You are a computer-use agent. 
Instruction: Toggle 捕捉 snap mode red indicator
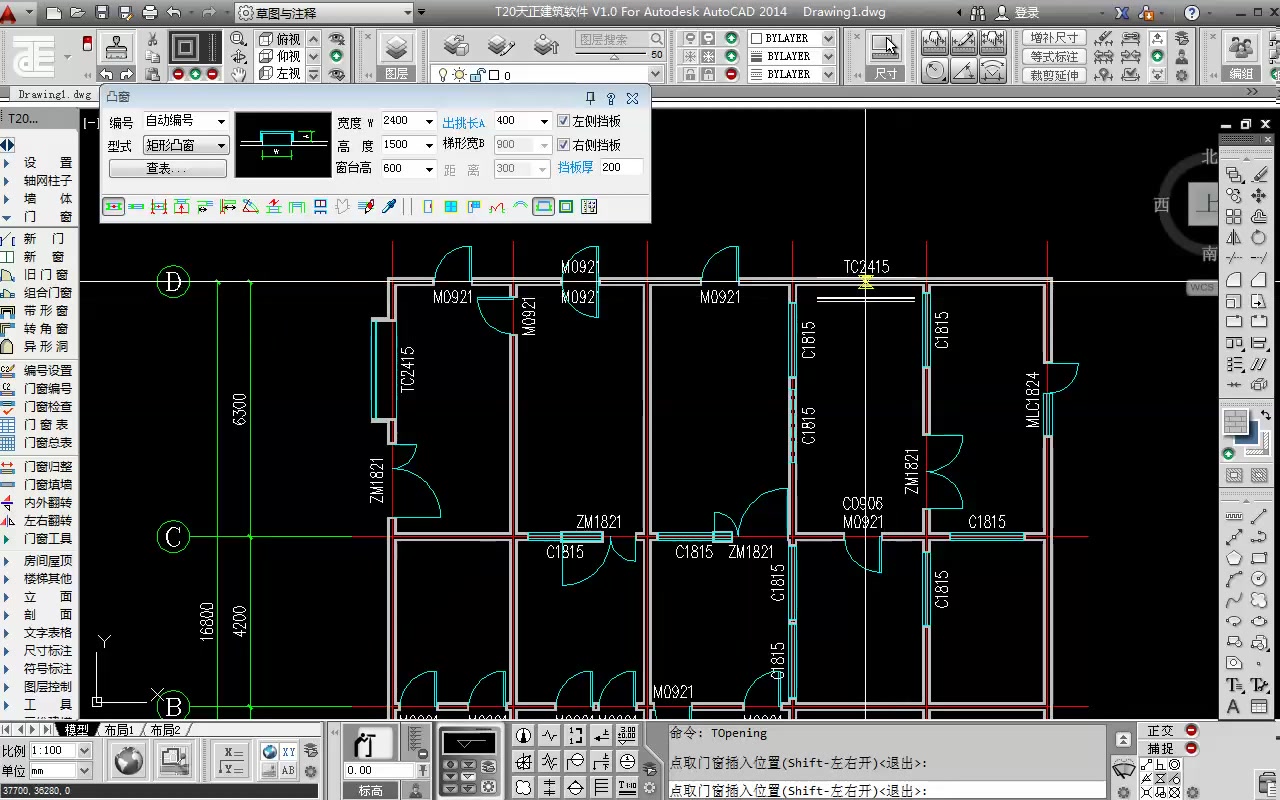coord(1191,748)
